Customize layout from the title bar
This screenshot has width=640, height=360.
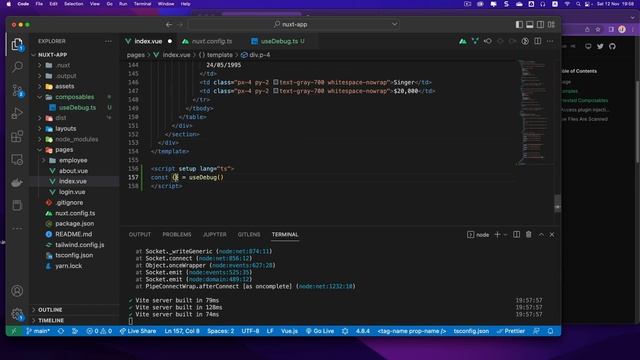click(551, 24)
